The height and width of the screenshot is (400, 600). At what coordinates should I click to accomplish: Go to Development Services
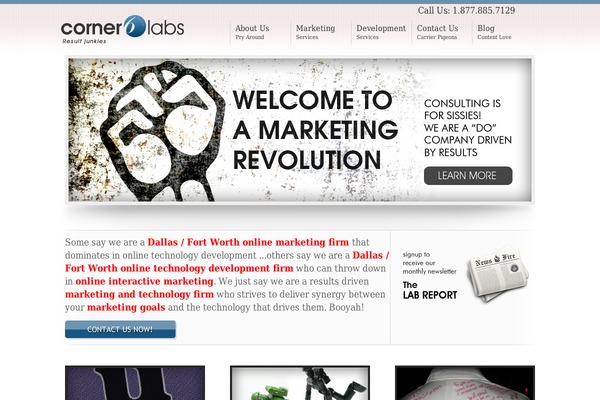coord(381,32)
